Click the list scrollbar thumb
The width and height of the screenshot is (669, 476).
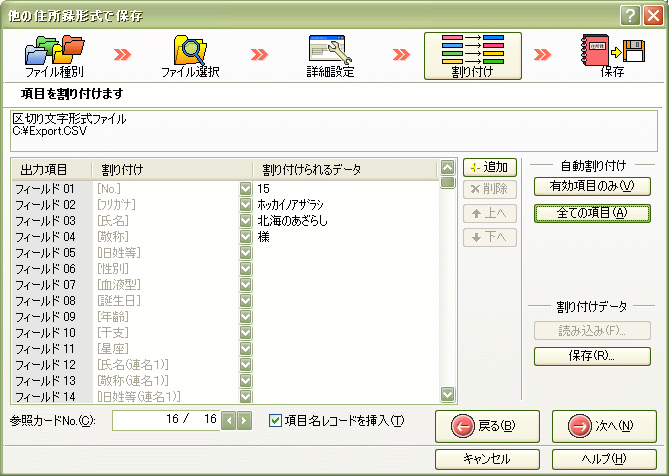pyautogui.click(x=447, y=183)
